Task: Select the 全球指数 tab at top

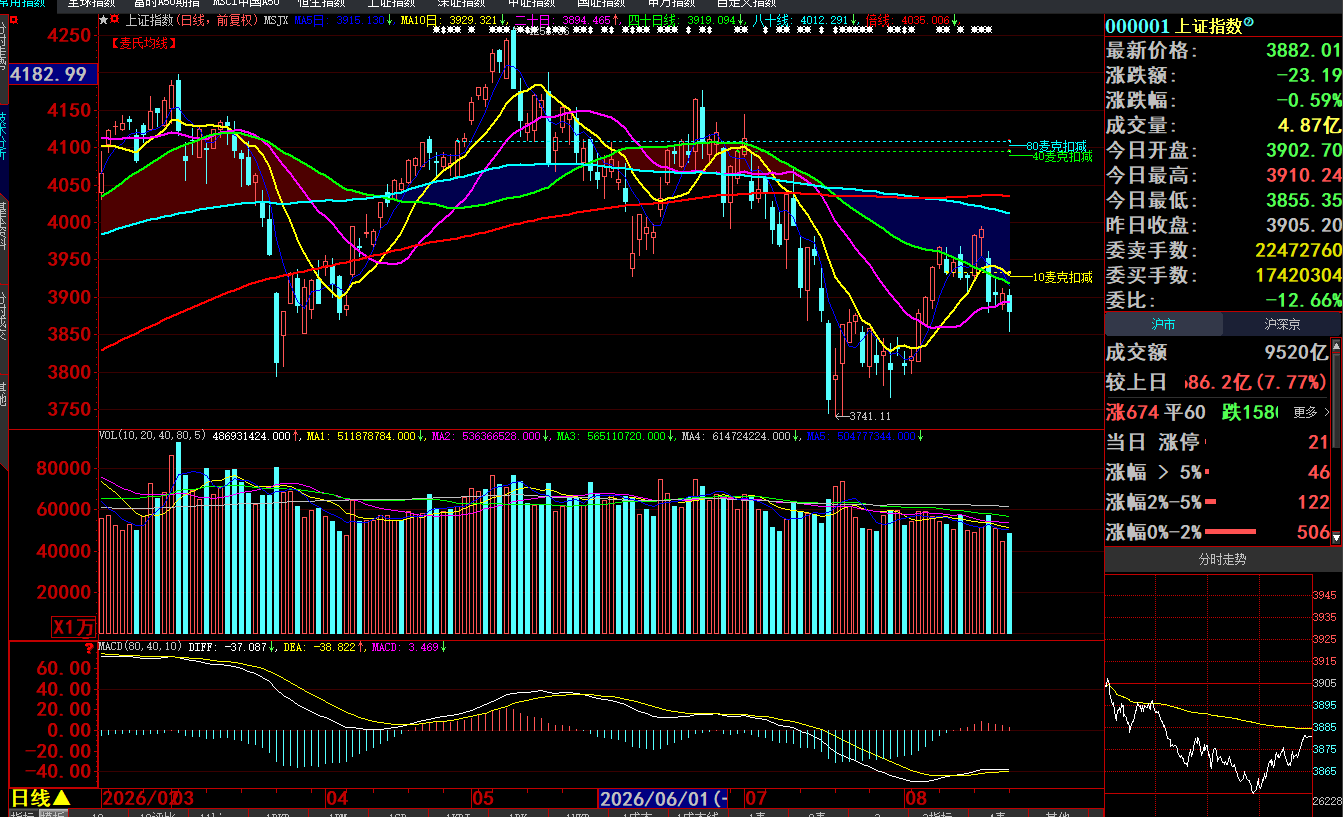Action: click(x=92, y=4)
